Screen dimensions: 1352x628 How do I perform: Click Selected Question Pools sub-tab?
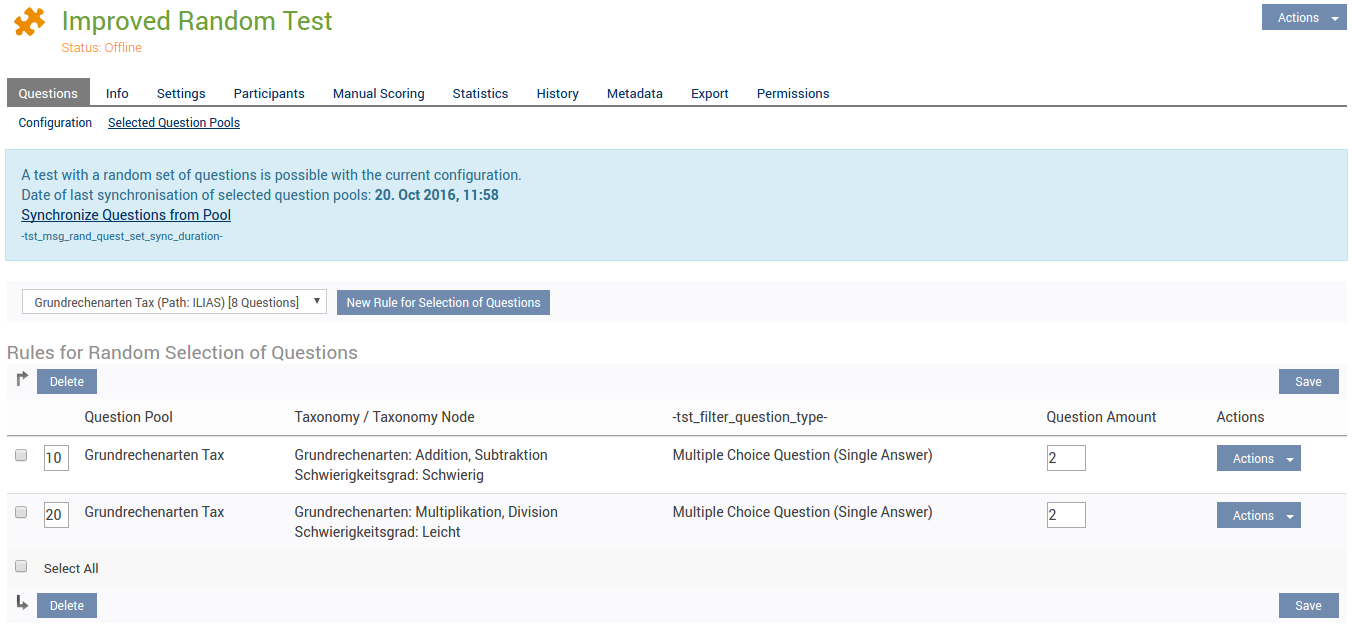click(x=174, y=123)
